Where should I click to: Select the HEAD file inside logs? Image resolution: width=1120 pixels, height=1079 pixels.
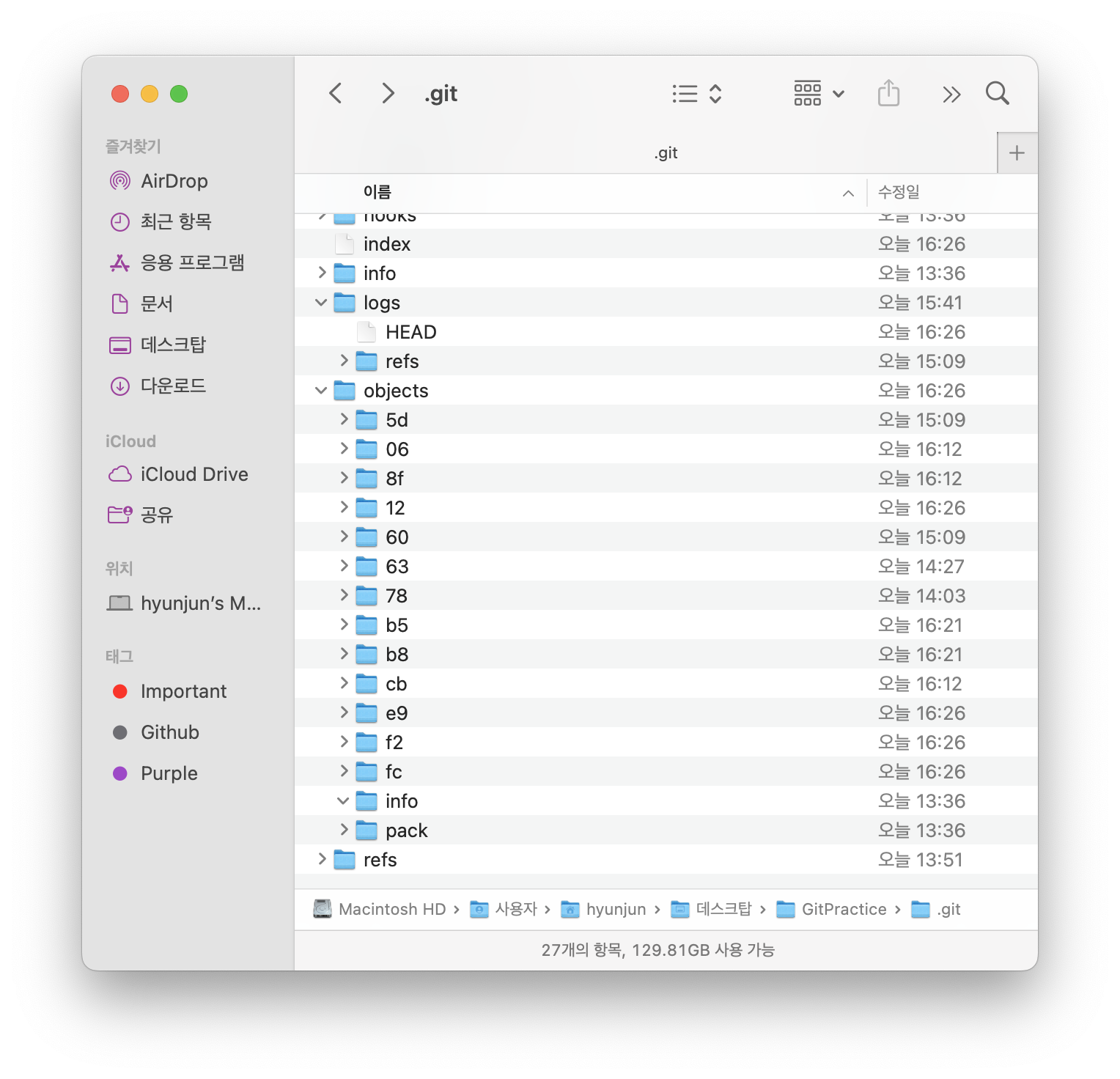tap(666, 332)
